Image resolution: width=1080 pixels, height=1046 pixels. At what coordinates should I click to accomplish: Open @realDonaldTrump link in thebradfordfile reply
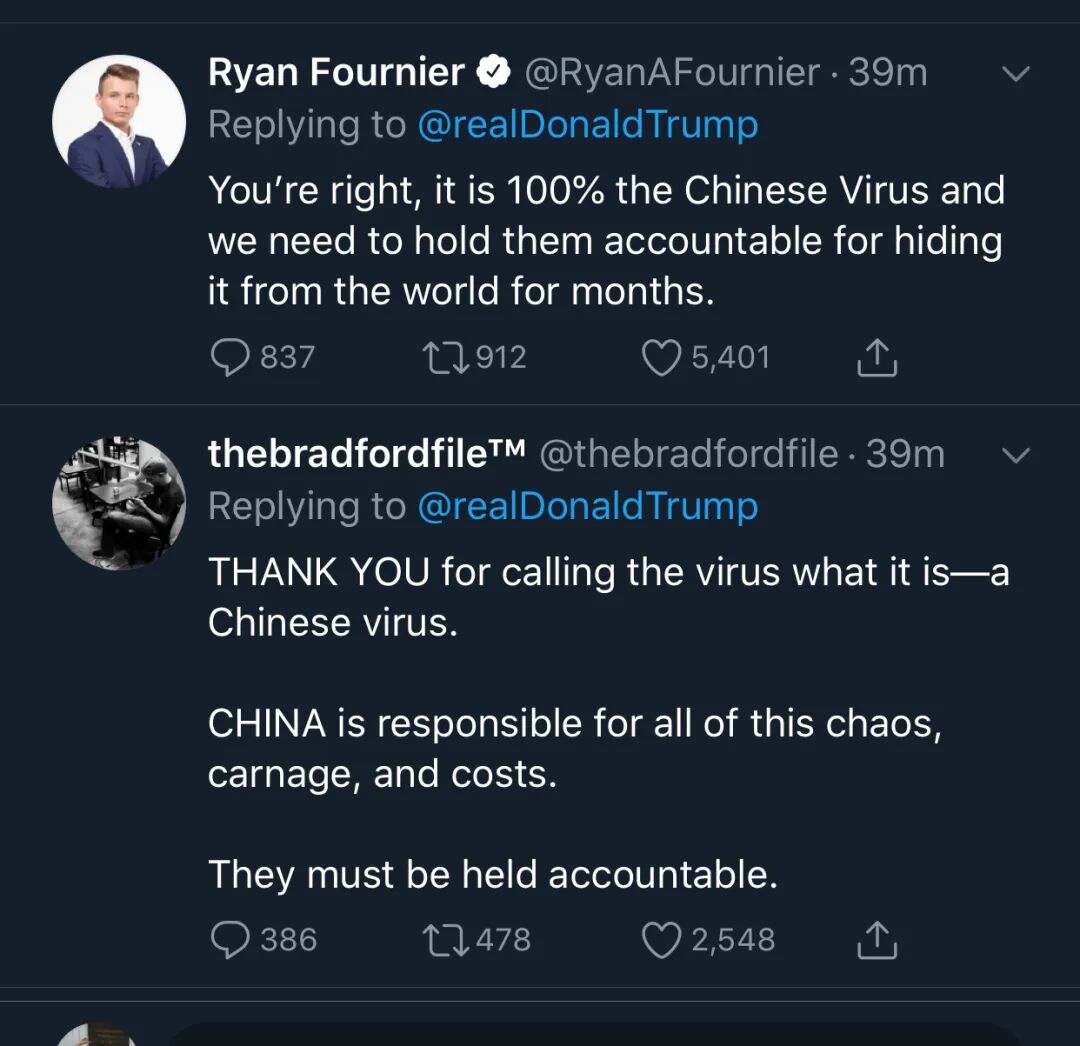coord(588,506)
